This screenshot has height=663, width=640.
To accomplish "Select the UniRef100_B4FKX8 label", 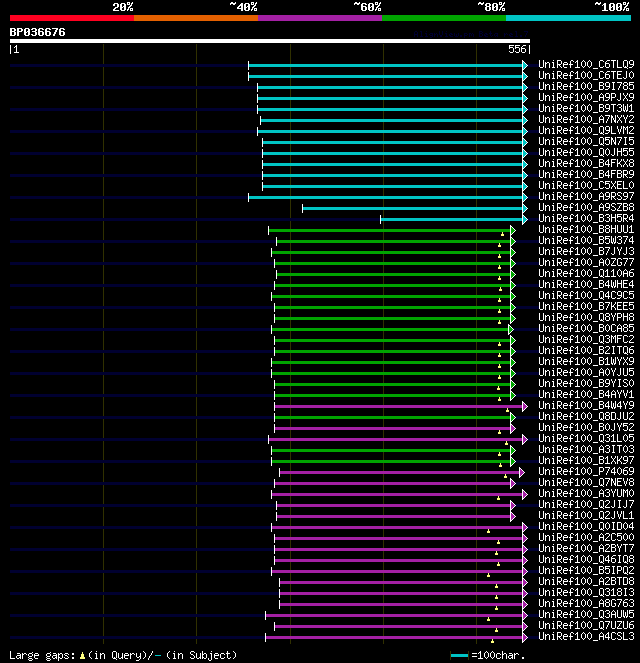I will click(x=586, y=163).
